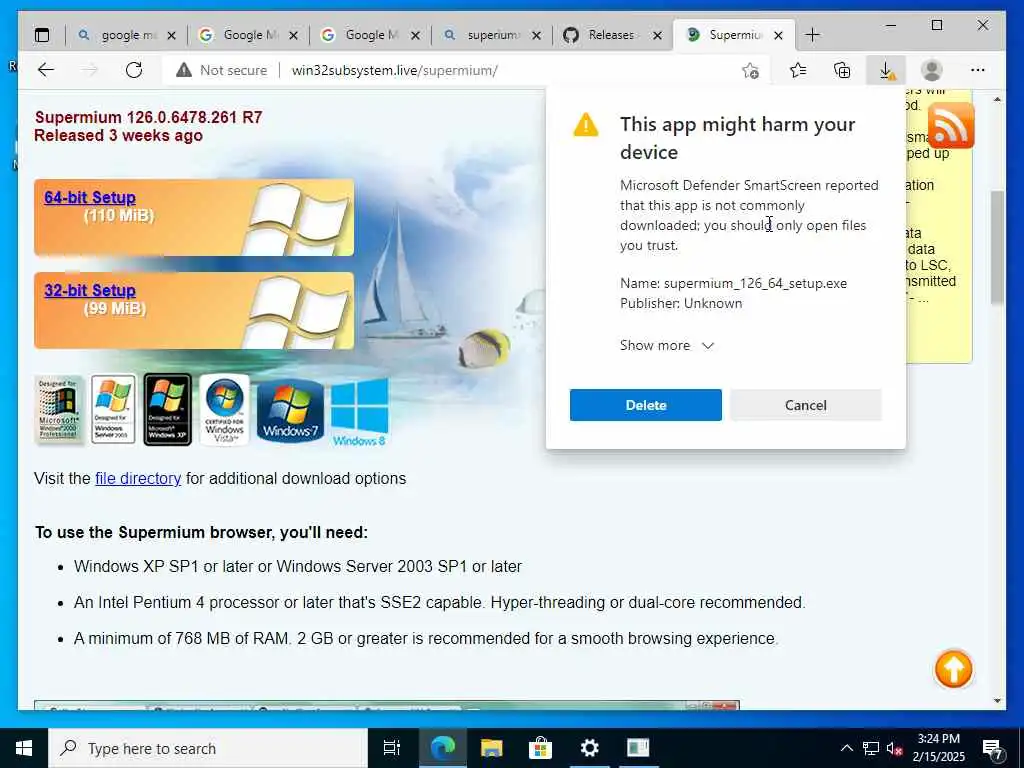Click the orange scroll-to-top arrow button

953,669
